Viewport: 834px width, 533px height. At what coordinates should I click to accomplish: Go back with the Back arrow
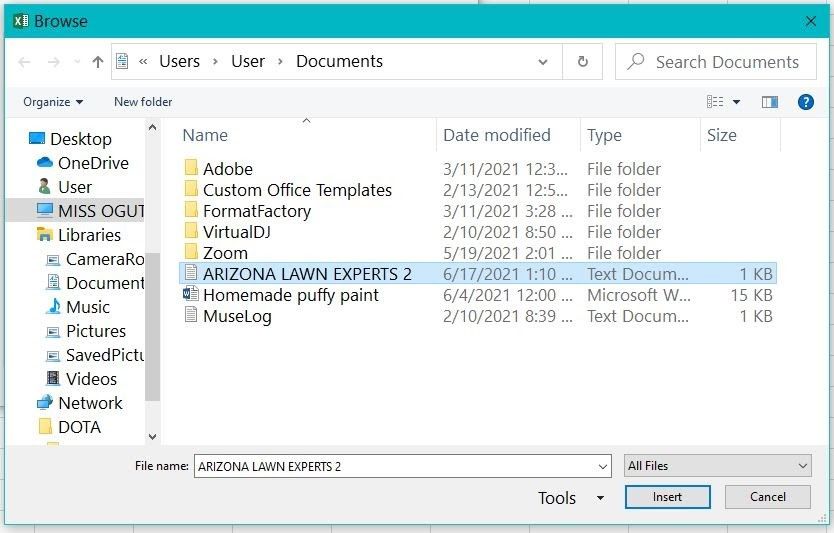[x=24, y=62]
